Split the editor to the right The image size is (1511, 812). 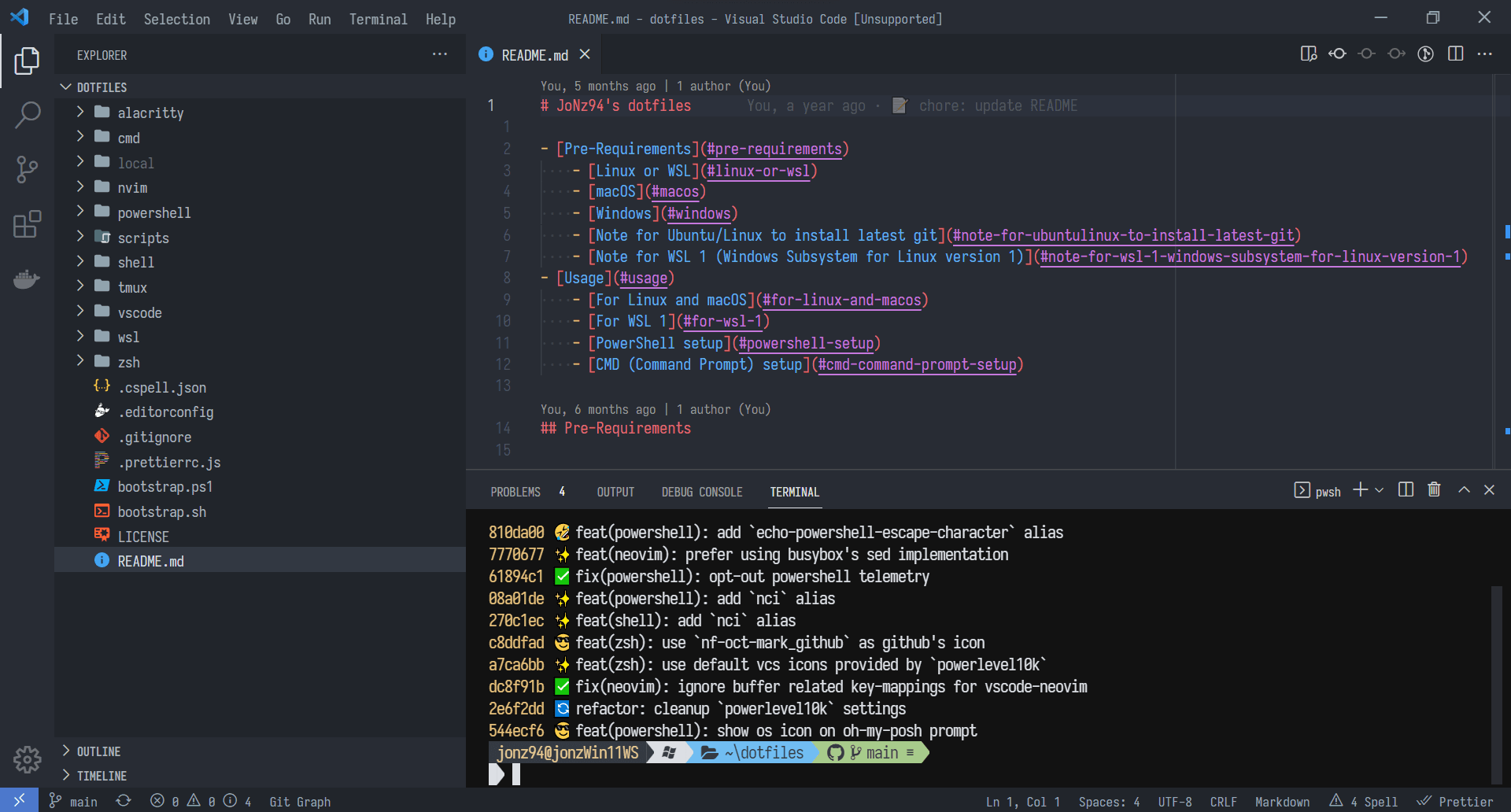pos(1456,54)
